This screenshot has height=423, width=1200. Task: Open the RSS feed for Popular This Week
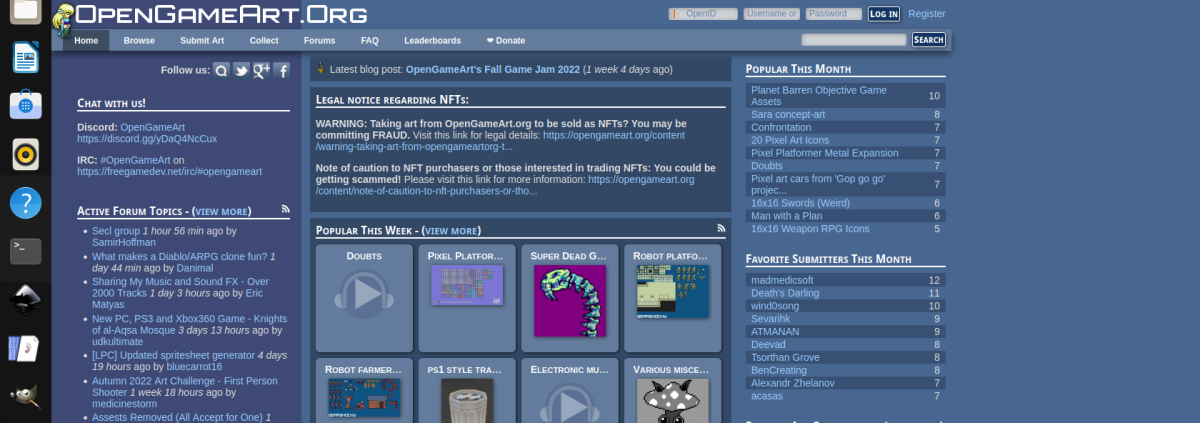click(722, 229)
